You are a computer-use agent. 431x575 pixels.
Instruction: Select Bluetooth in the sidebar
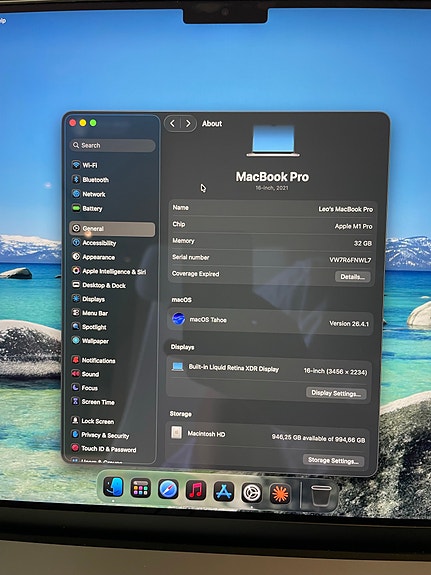(x=90, y=180)
